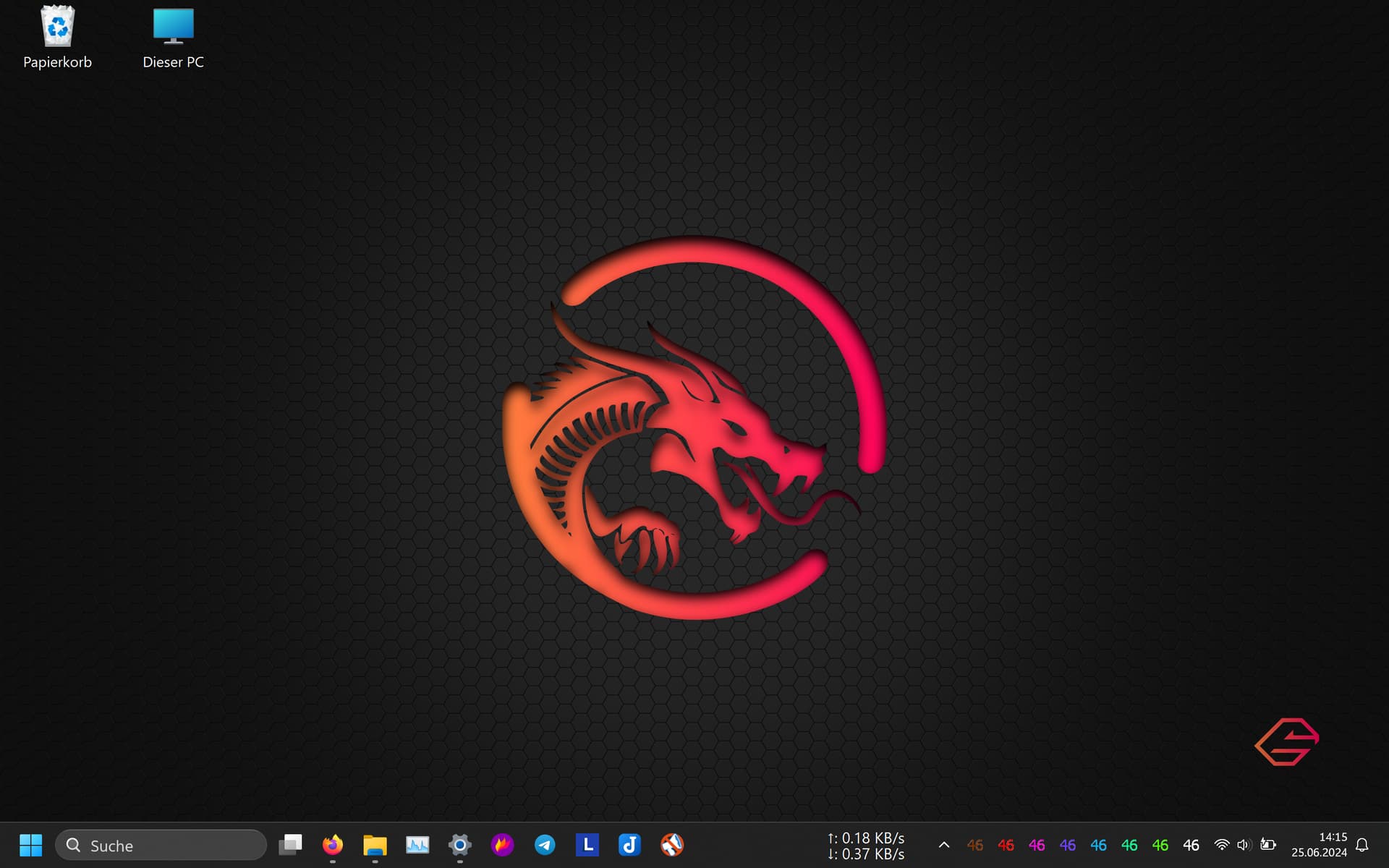This screenshot has height=868, width=1389.
Task: Click the blue 46 tray indicator
Action: pos(1098,845)
